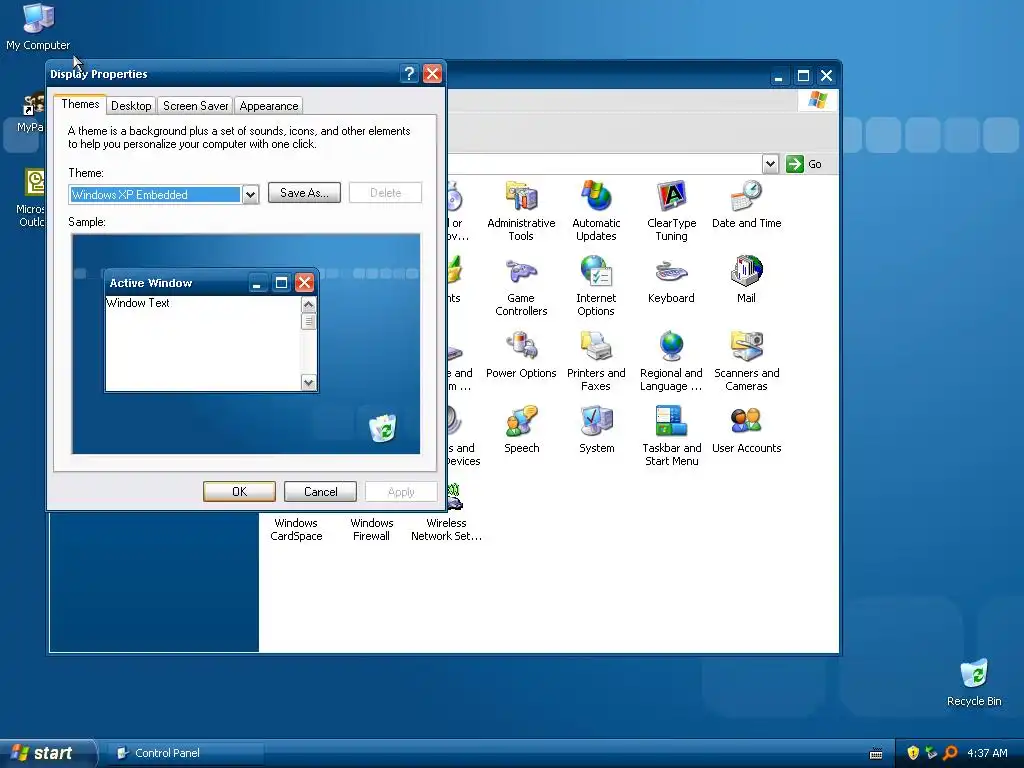Click the network connection tray icon
The image size is (1024, 768).
[x=931, y=753]
